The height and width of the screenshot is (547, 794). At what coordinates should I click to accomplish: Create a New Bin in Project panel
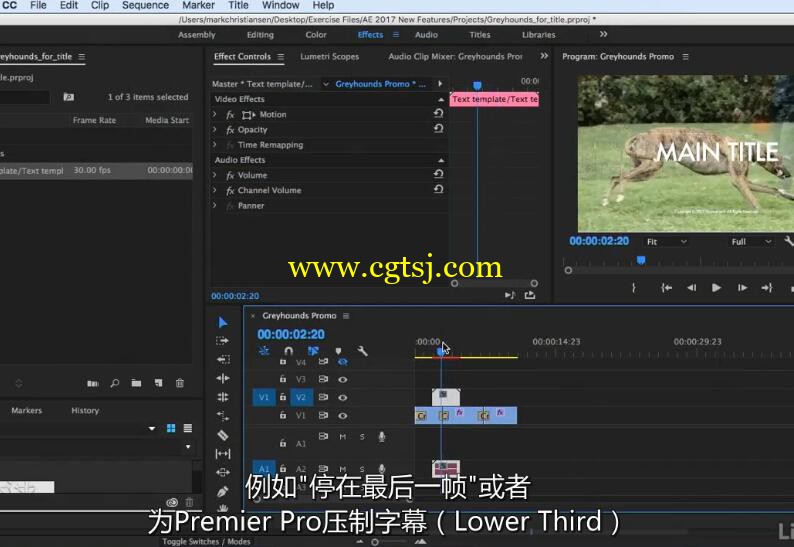pyautogui.click(x=136, y=383)
